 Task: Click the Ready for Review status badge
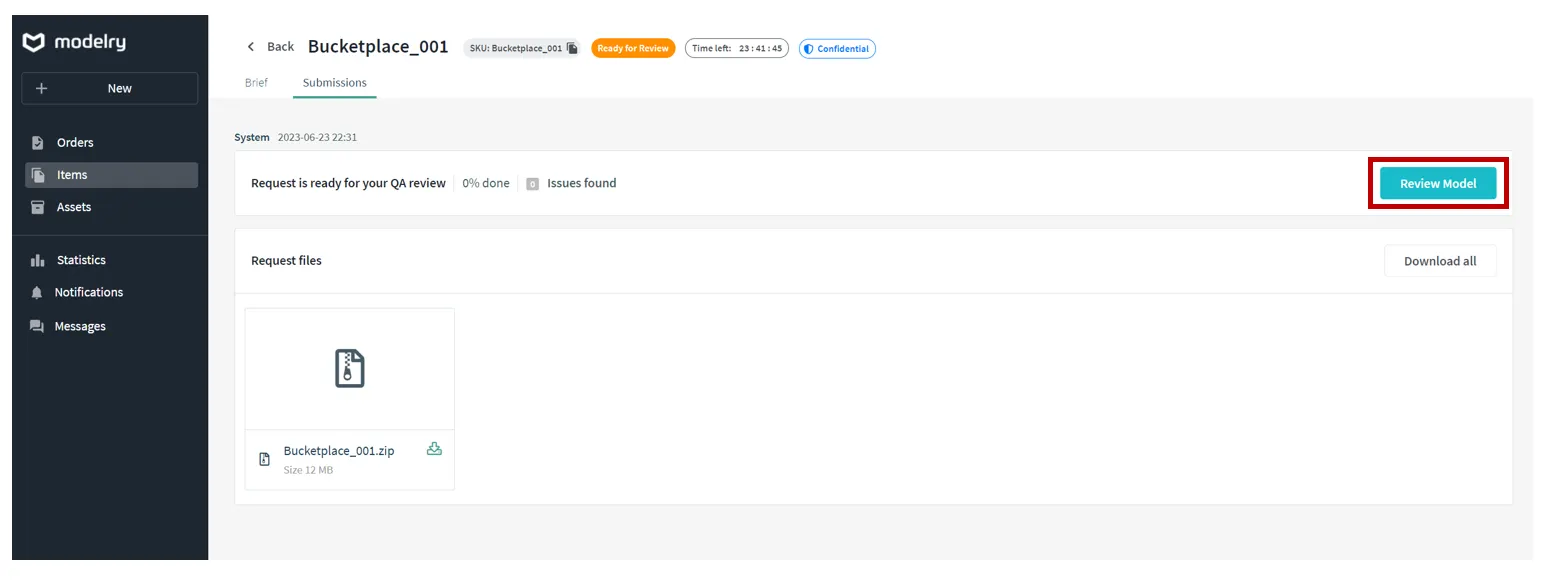[x=633, y=48]
